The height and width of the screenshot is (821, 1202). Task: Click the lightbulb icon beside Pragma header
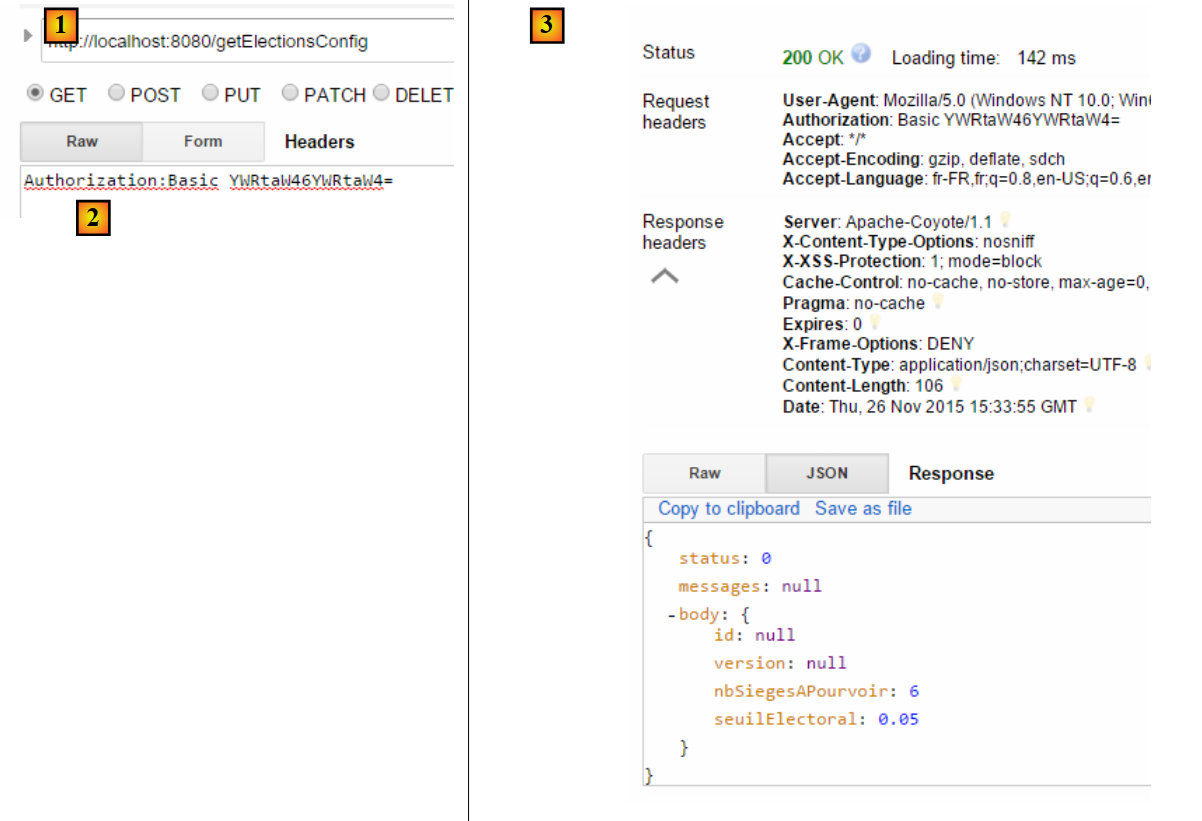coord(938,302)
